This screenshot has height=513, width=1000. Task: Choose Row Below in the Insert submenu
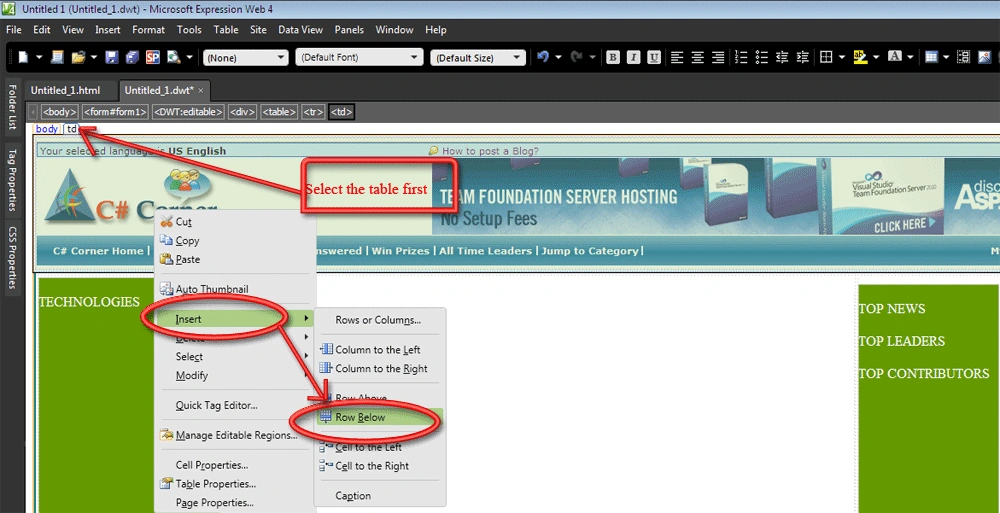[x=379, y=417]
